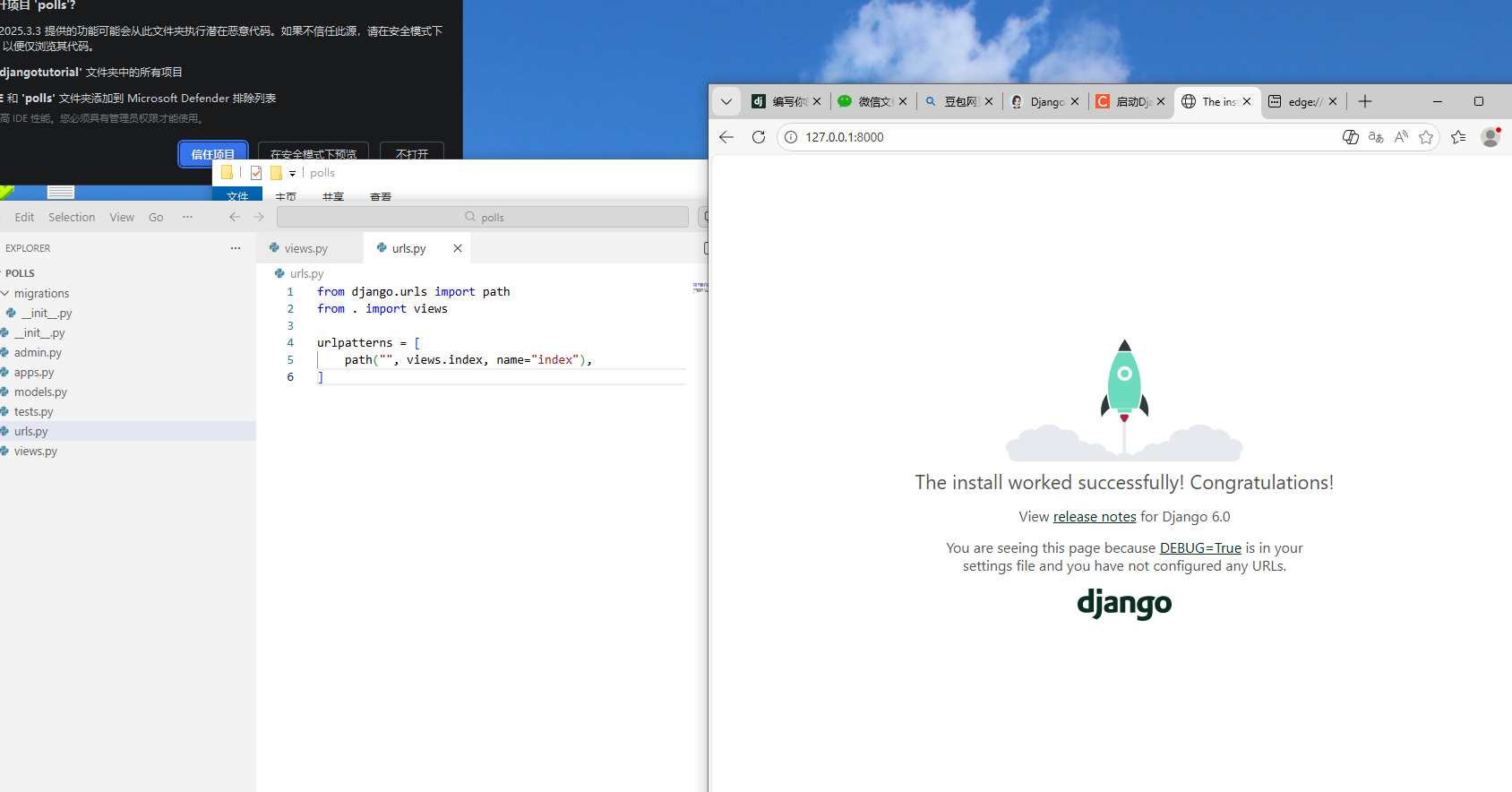This screenshot has width=1512, height=792.
Task: Open Explorer panel more actions ellipsis
Action: click(x=236, y=248)
